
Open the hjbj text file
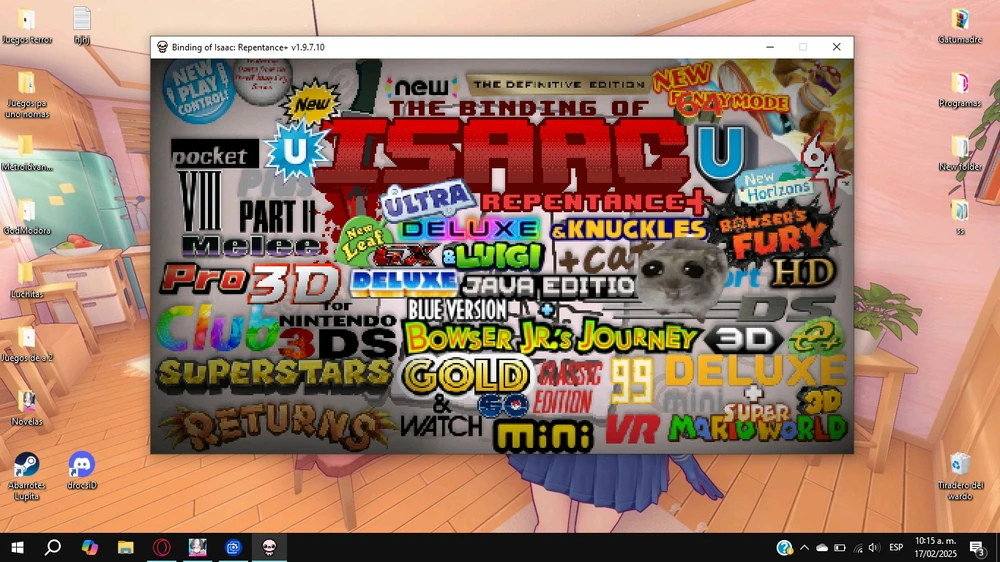[82, 19]
